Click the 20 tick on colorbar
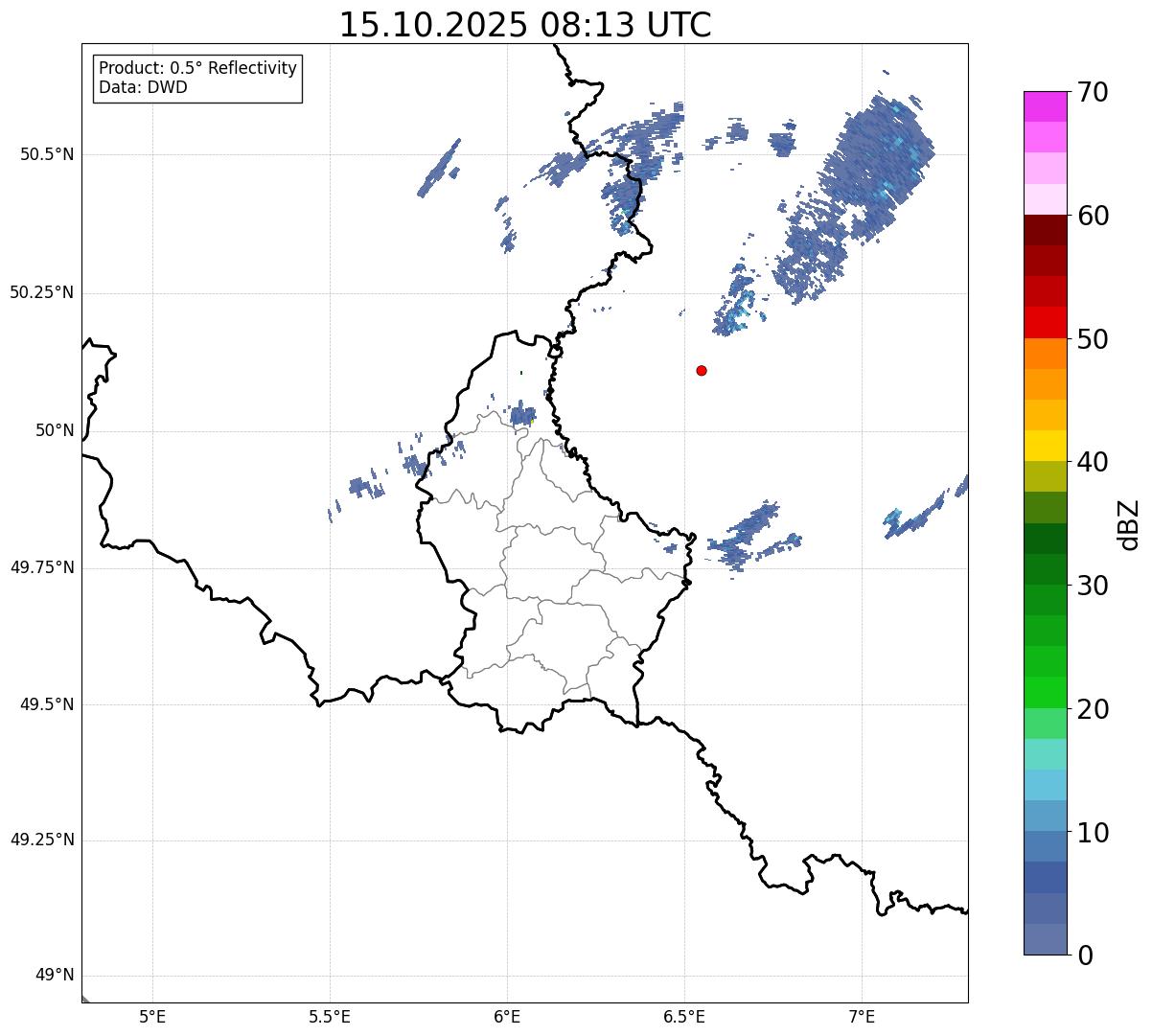1152x1036 pixels. pyautogui.click(x=1092, y=709)
